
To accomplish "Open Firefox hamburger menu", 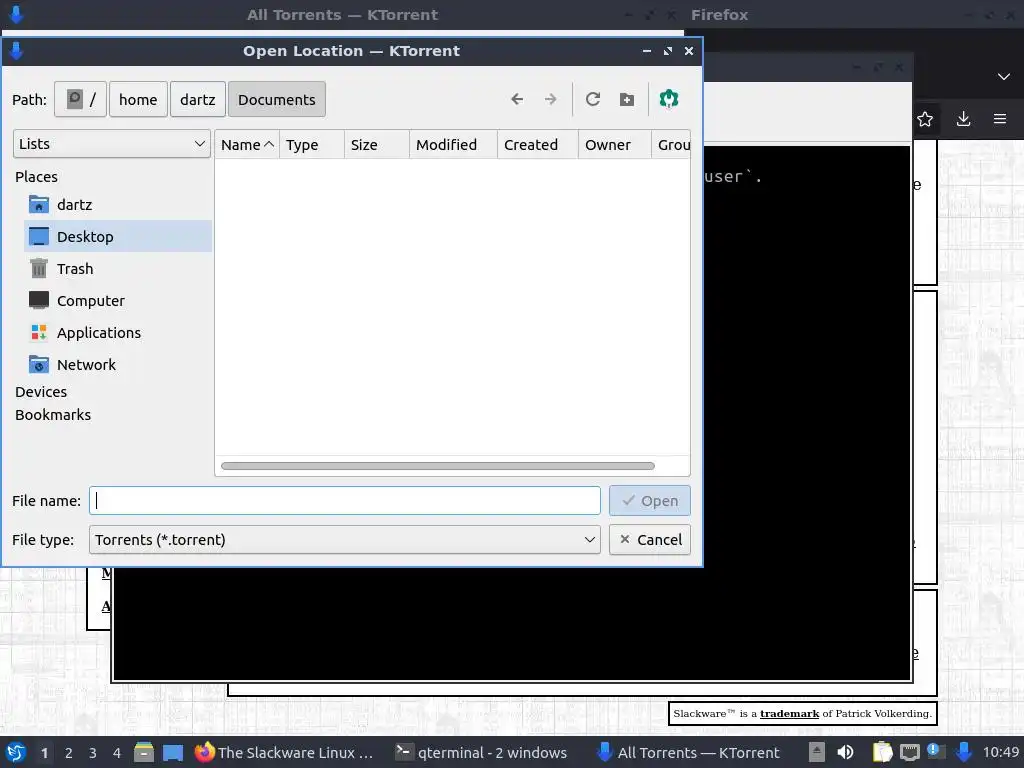I will (1000, 119).
